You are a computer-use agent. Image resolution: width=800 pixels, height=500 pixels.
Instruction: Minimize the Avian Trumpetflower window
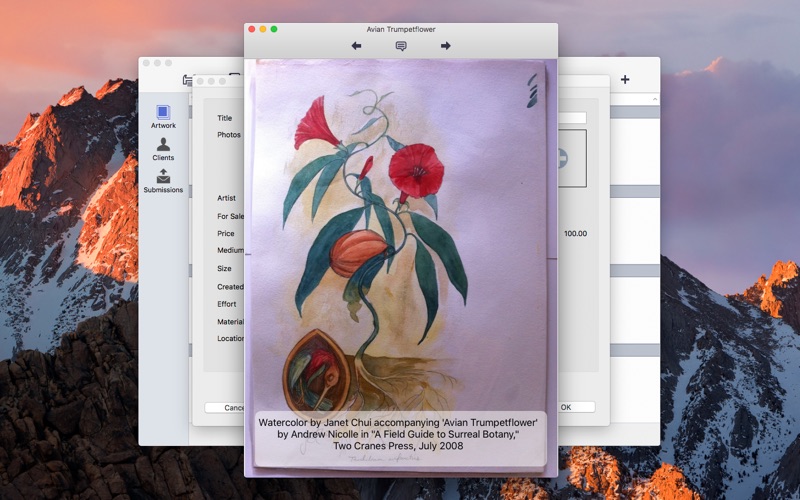click(263, 29)
